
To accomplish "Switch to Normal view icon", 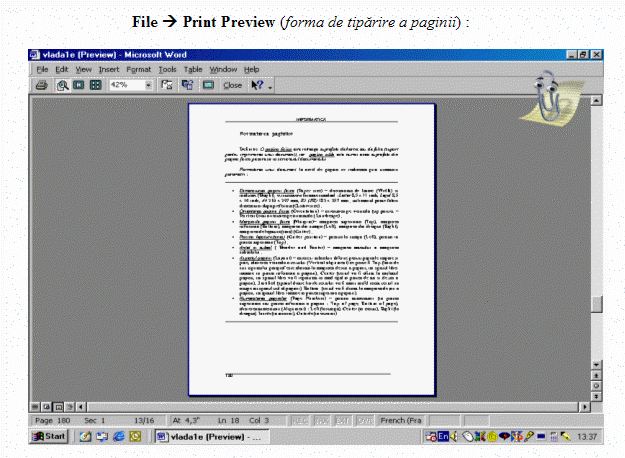I will pos(35,407).
